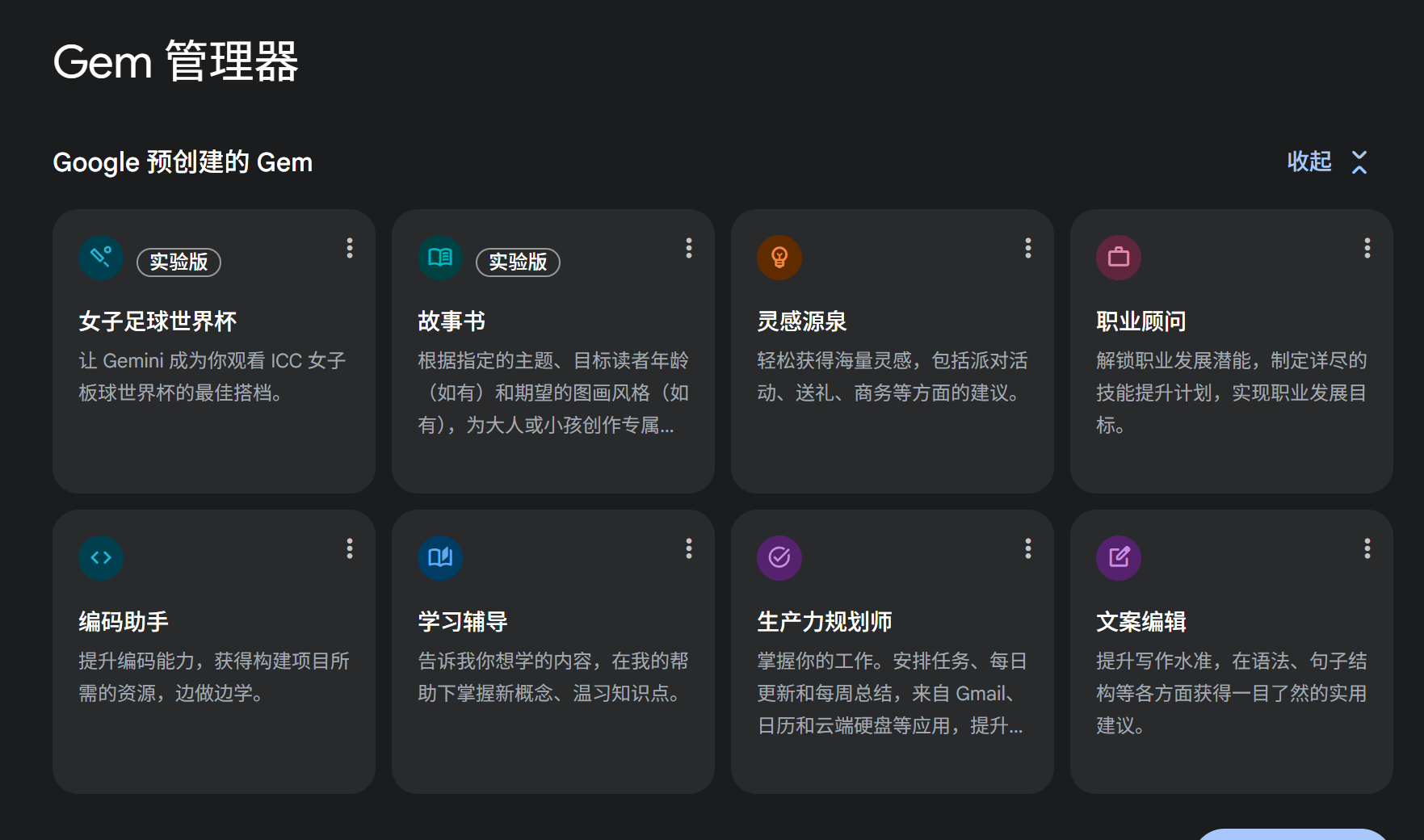Open three-dot menu on 生产力规划师 card
This screenshot has height=840, width=1424.
[1028, 548]
